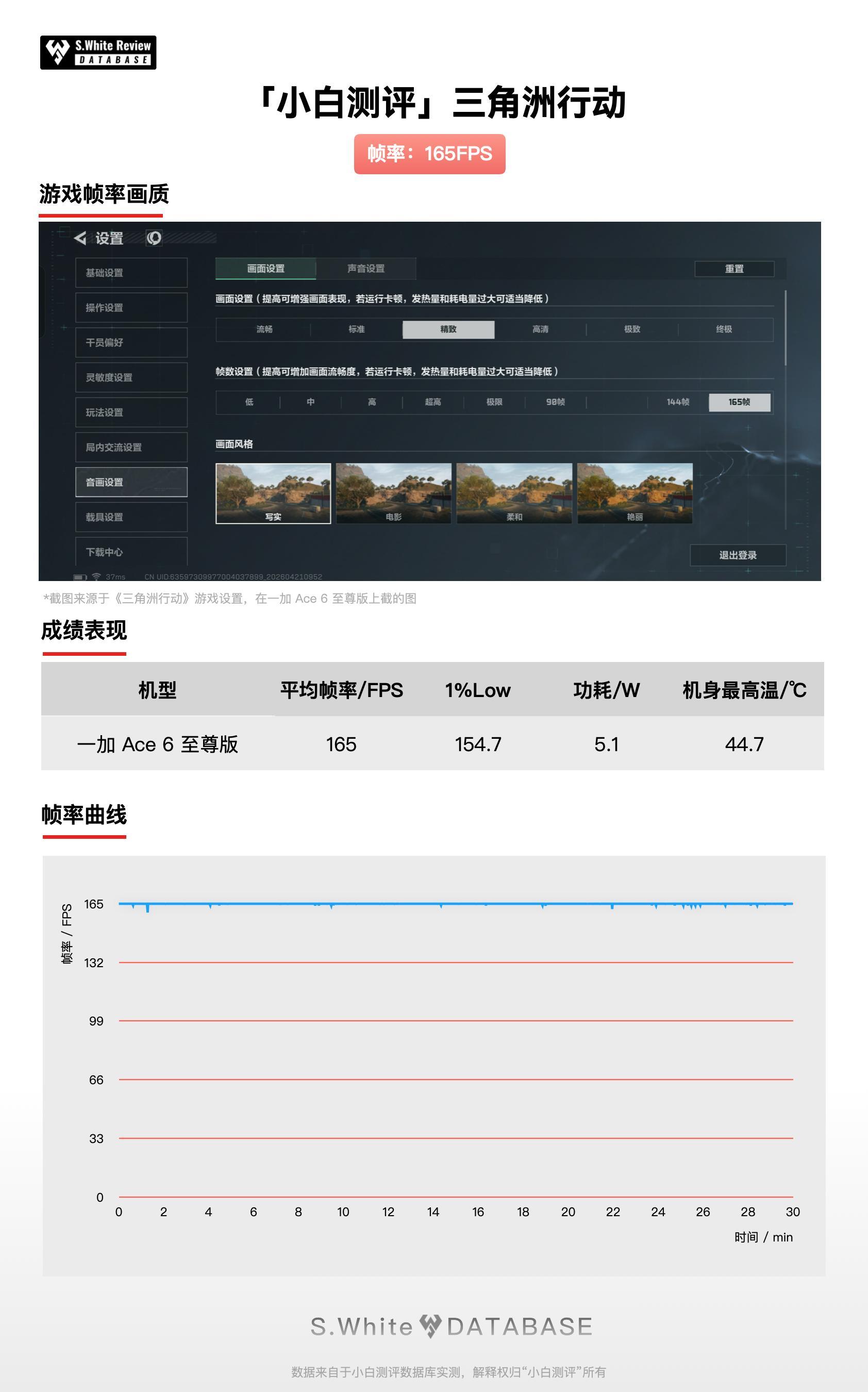868x1392 pixels.
Task: Choose the 柔和 picture style thumbnail
Action: coord(514,494)
